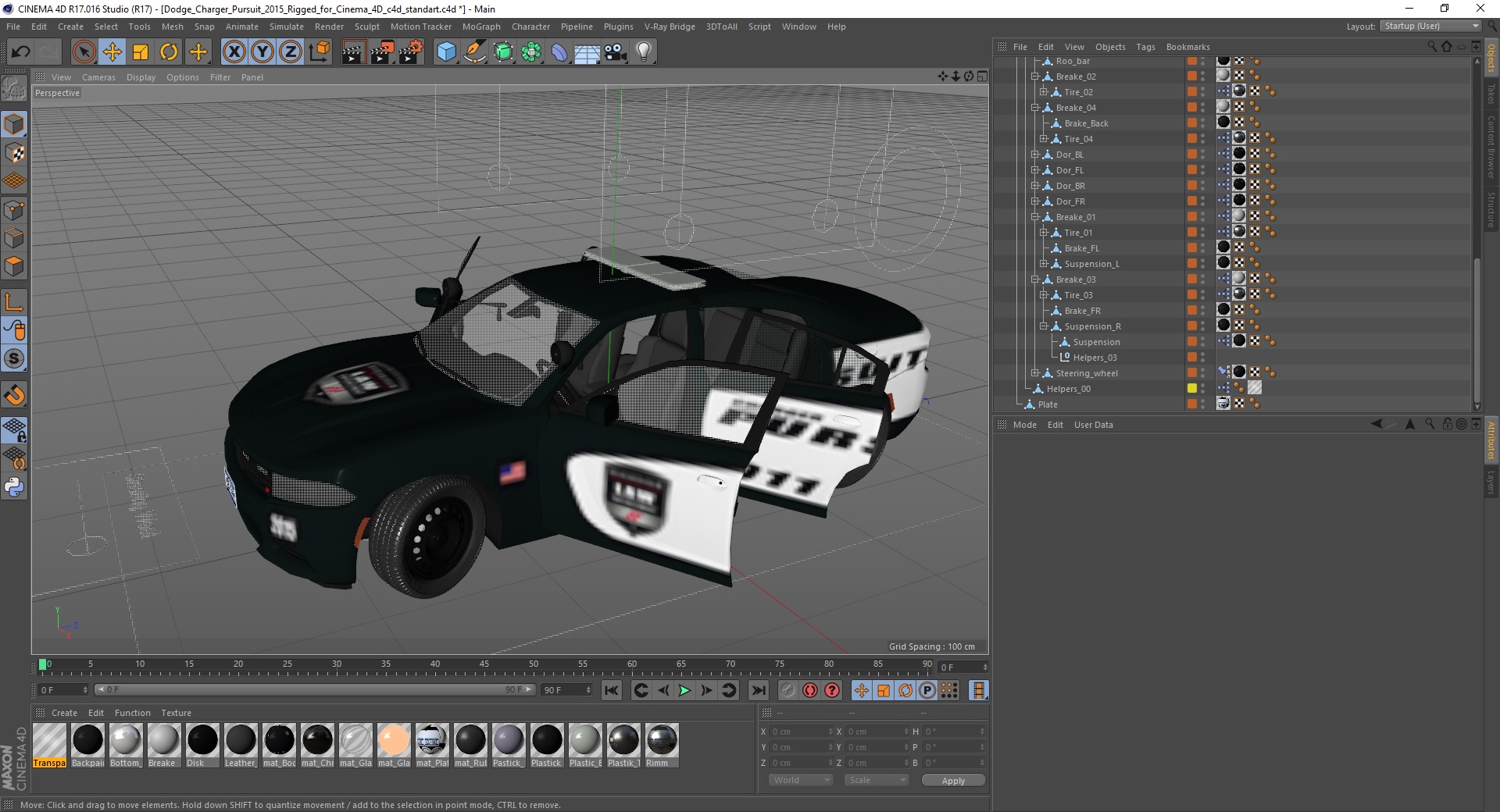Toggle Snap S icon in sidebar
The image size is (1500, 812).
click(14, 358)
